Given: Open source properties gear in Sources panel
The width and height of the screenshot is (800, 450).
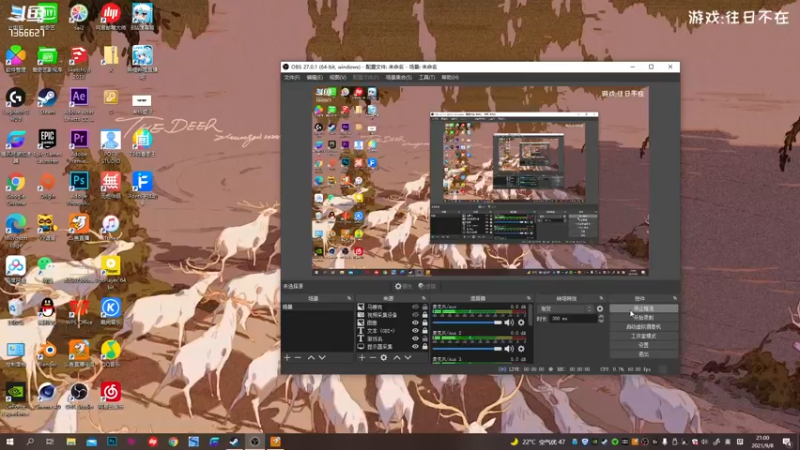Looking at the screenshot, I should click(384, 358).
